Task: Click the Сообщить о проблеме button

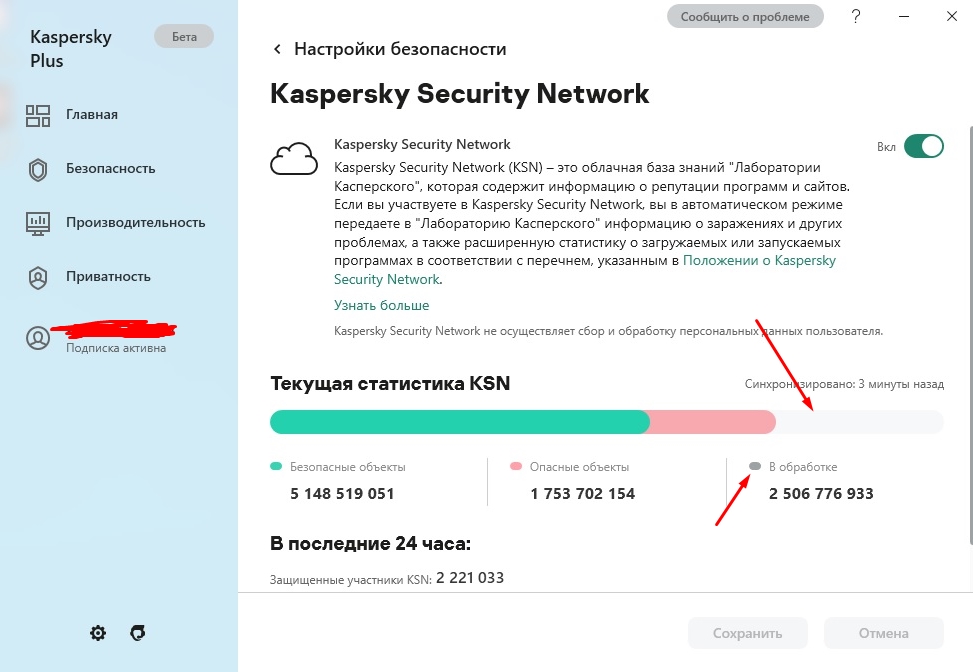Action: [x=745, y=16]
